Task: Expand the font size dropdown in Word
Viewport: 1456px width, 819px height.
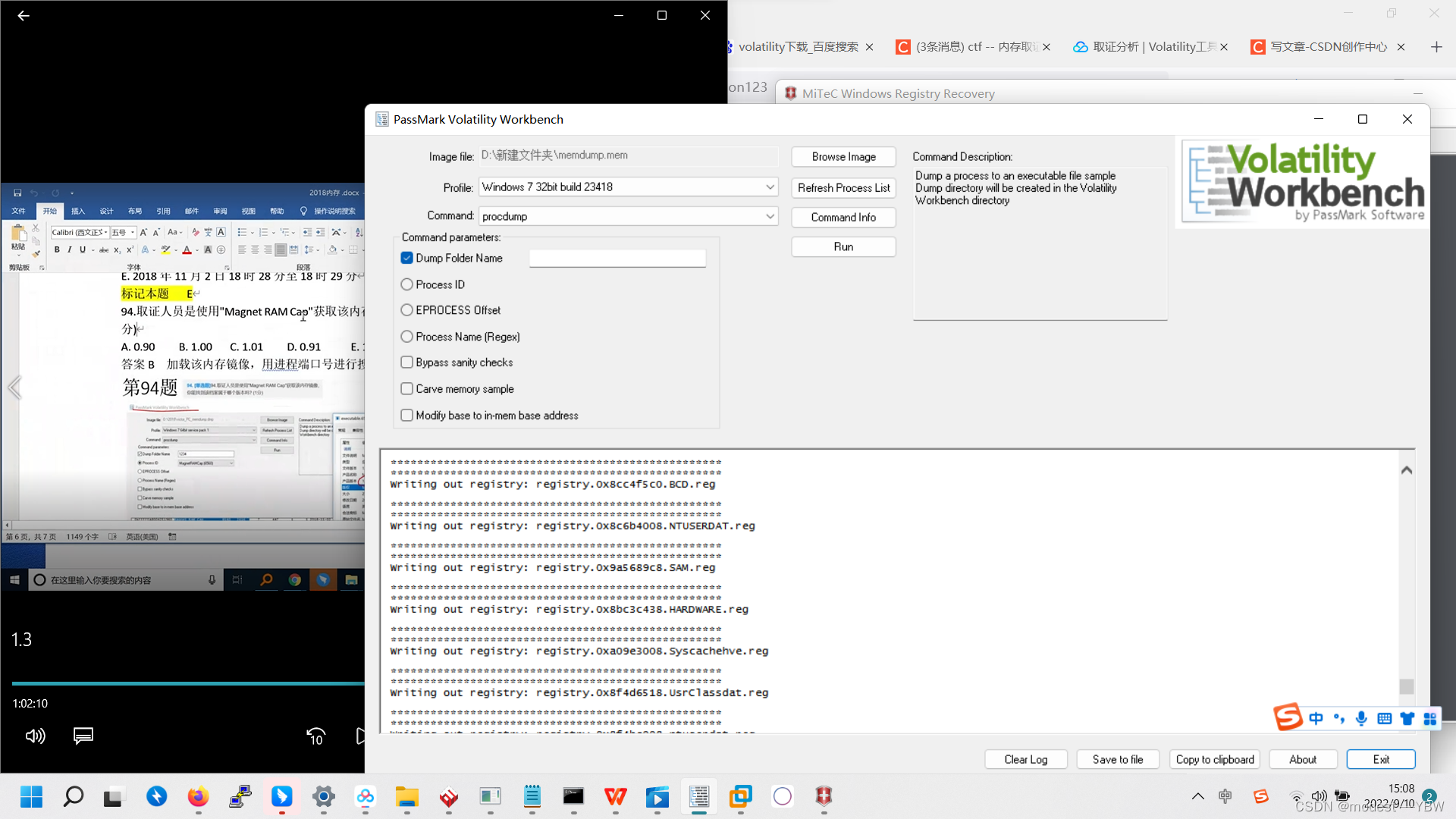Action: pos(133,232)
